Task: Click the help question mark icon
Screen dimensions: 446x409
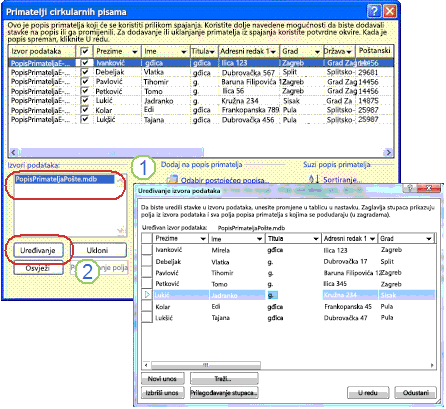Action: [374, 12]
